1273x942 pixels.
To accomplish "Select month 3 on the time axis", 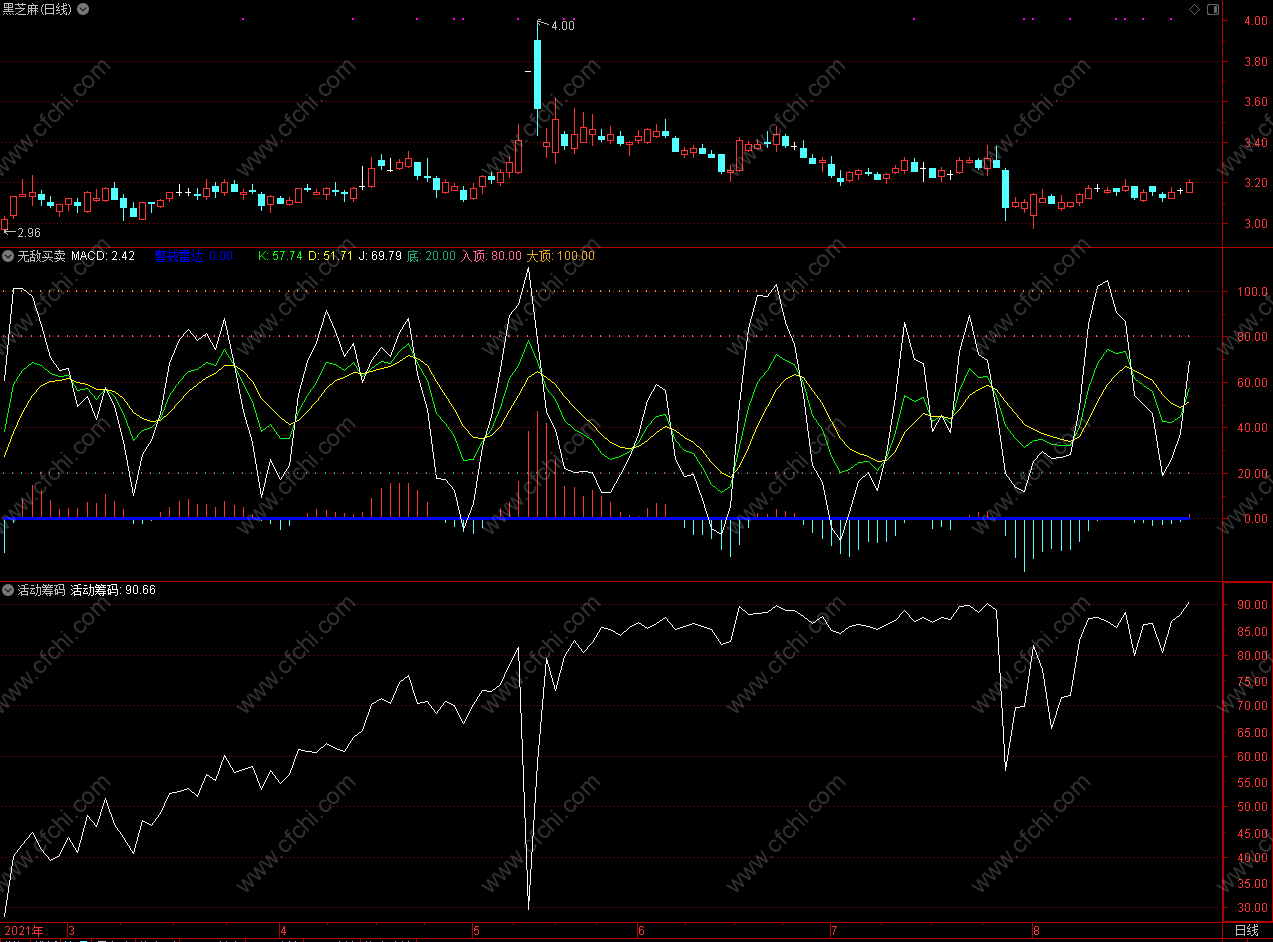I will pos(71,931).
